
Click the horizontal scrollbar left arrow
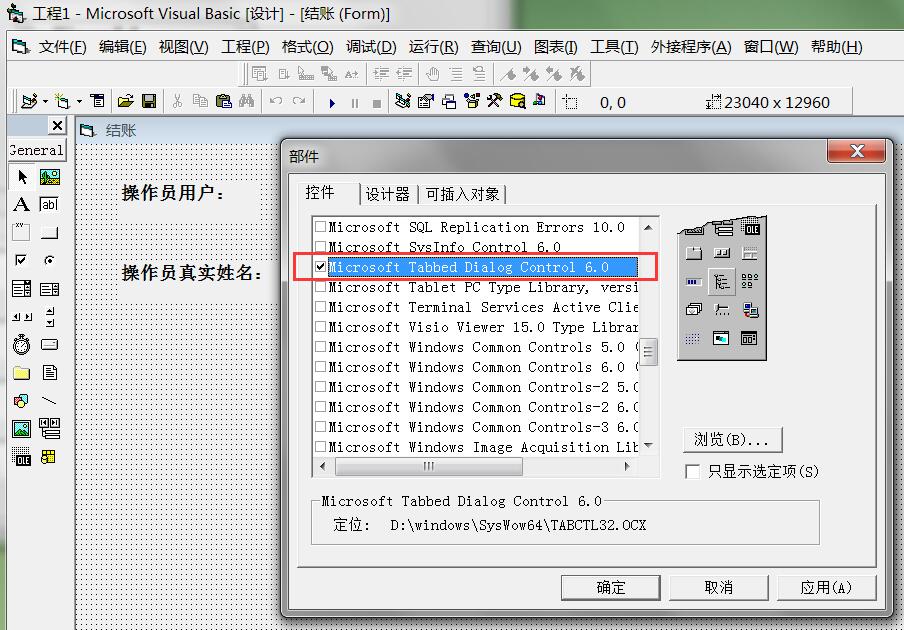[323, 466]
